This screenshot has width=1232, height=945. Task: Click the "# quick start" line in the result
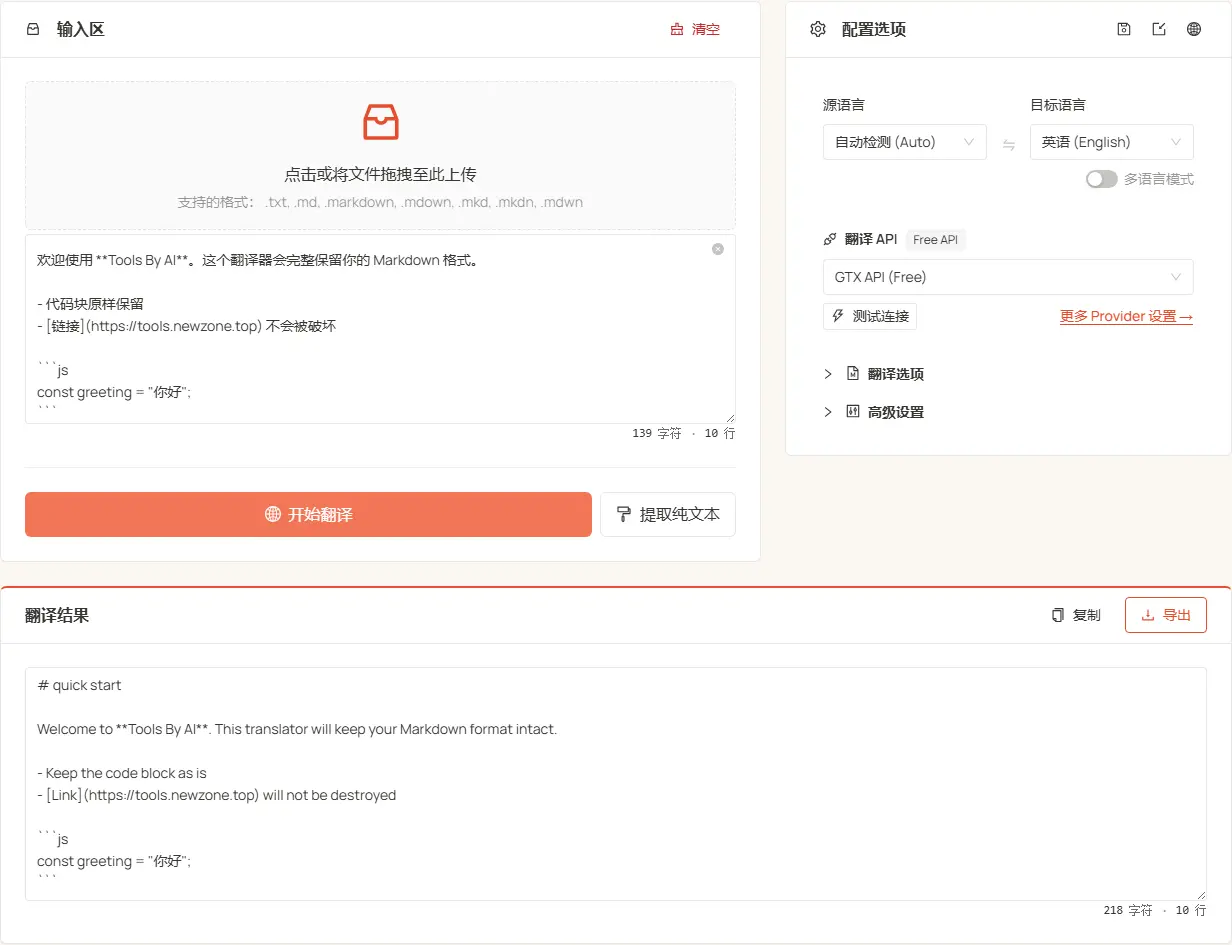pos(79,685)
